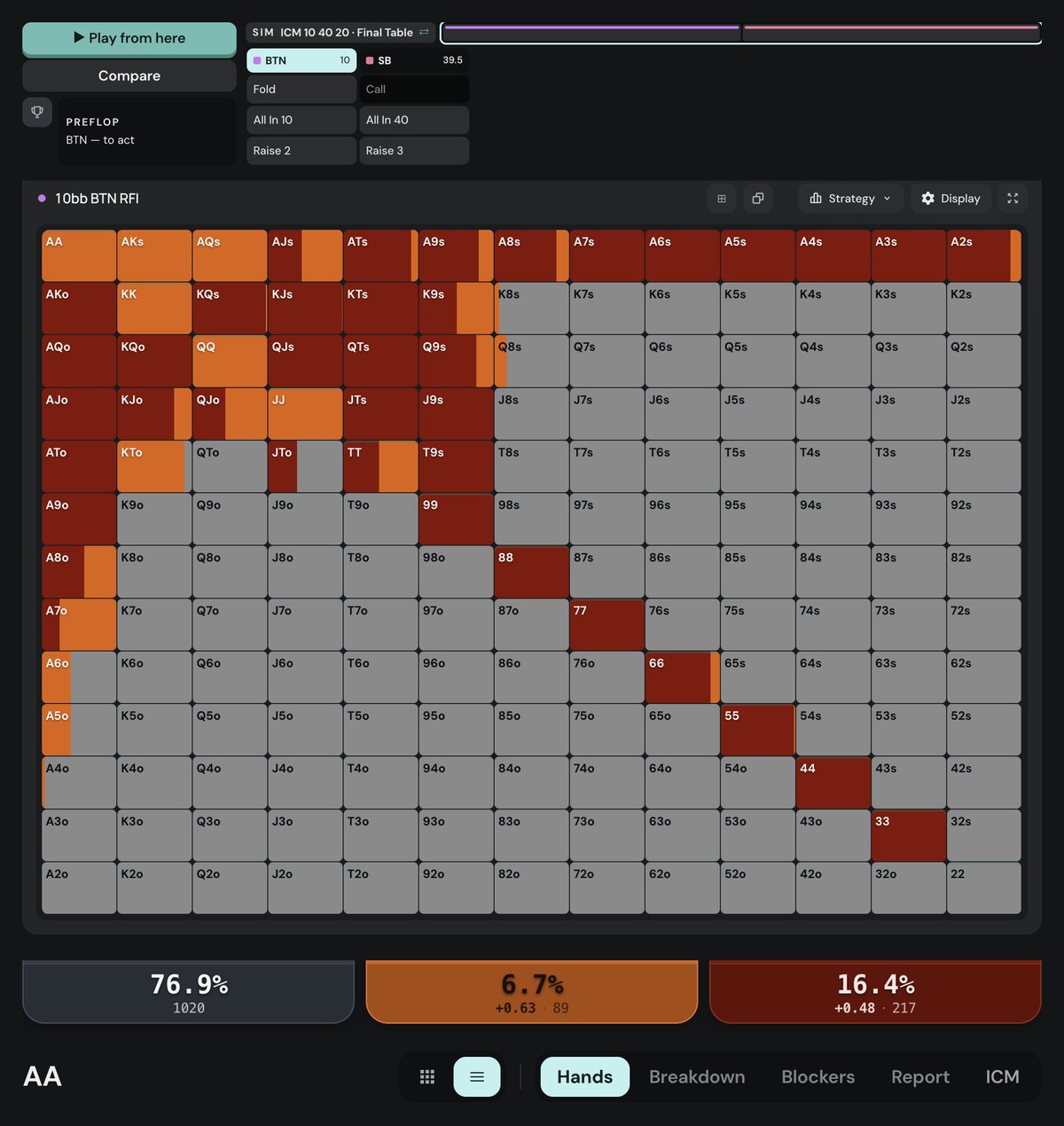
Task: Open the Blockers tab
Action: (818, 1076)
